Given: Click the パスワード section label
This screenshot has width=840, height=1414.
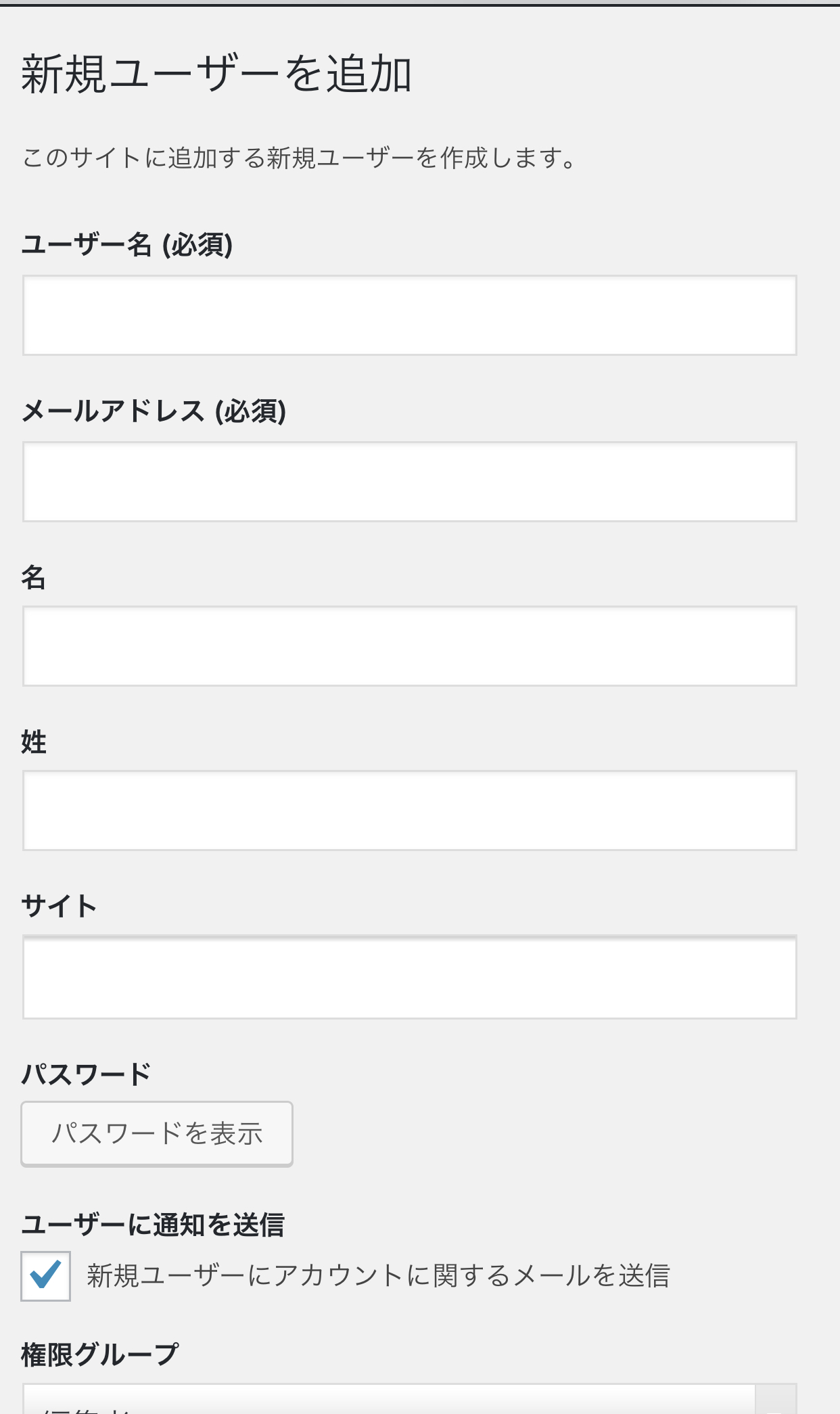Looking at the screenshot, I should click(86, 1074).
